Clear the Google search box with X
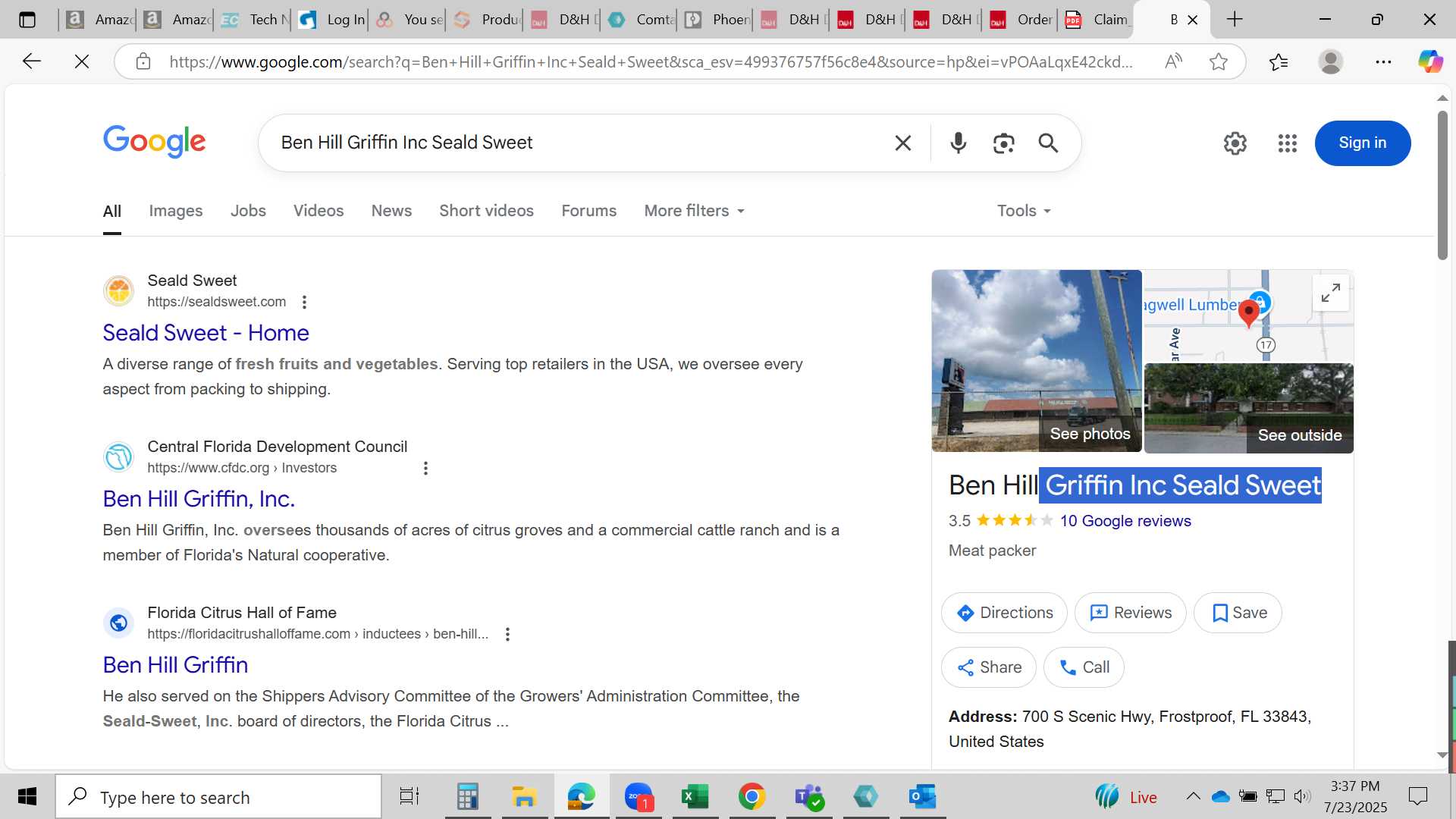Viewport: 1456px width, 819px height. point(902,143)
